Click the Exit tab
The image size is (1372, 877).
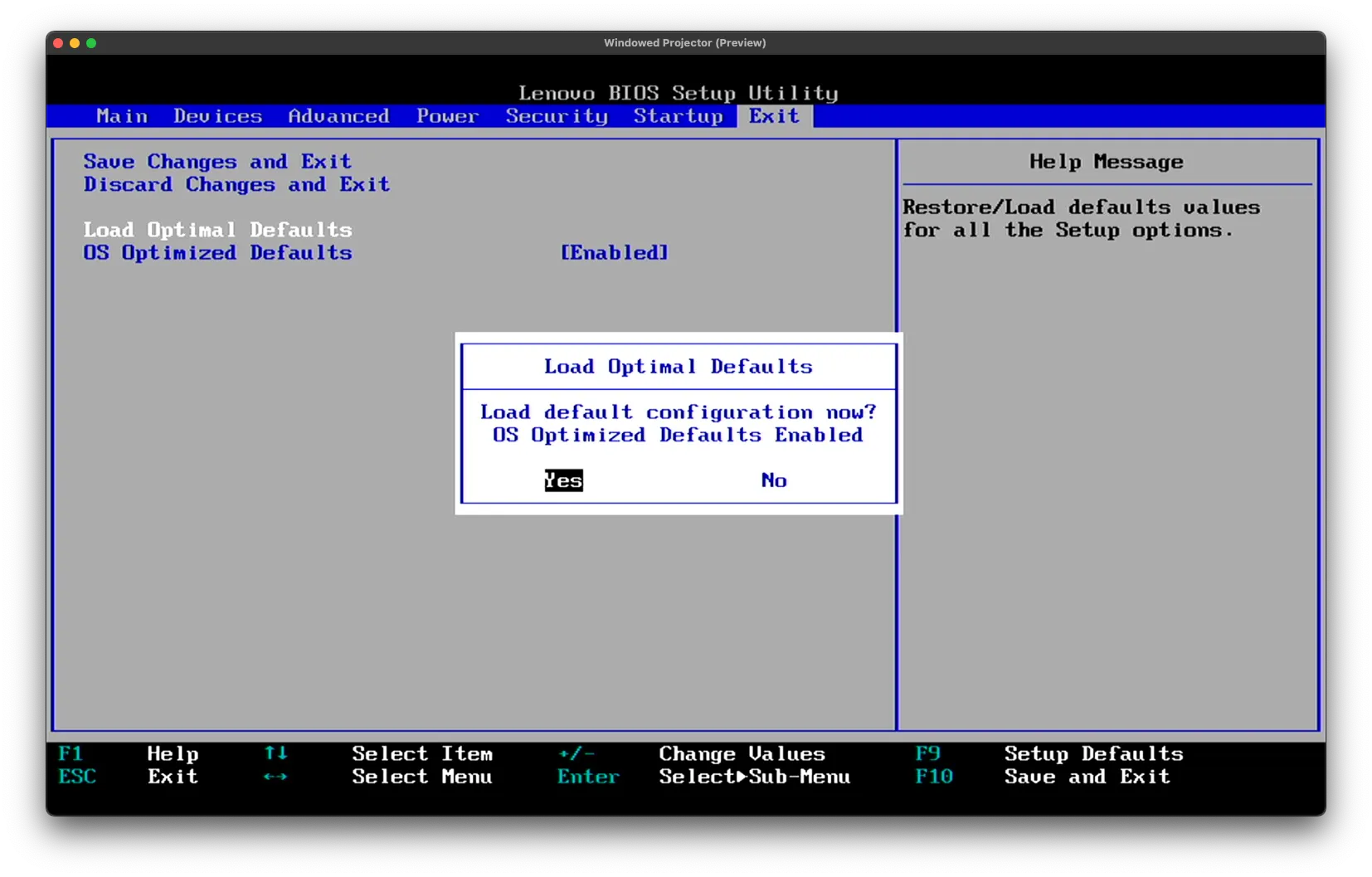(774, 116)
